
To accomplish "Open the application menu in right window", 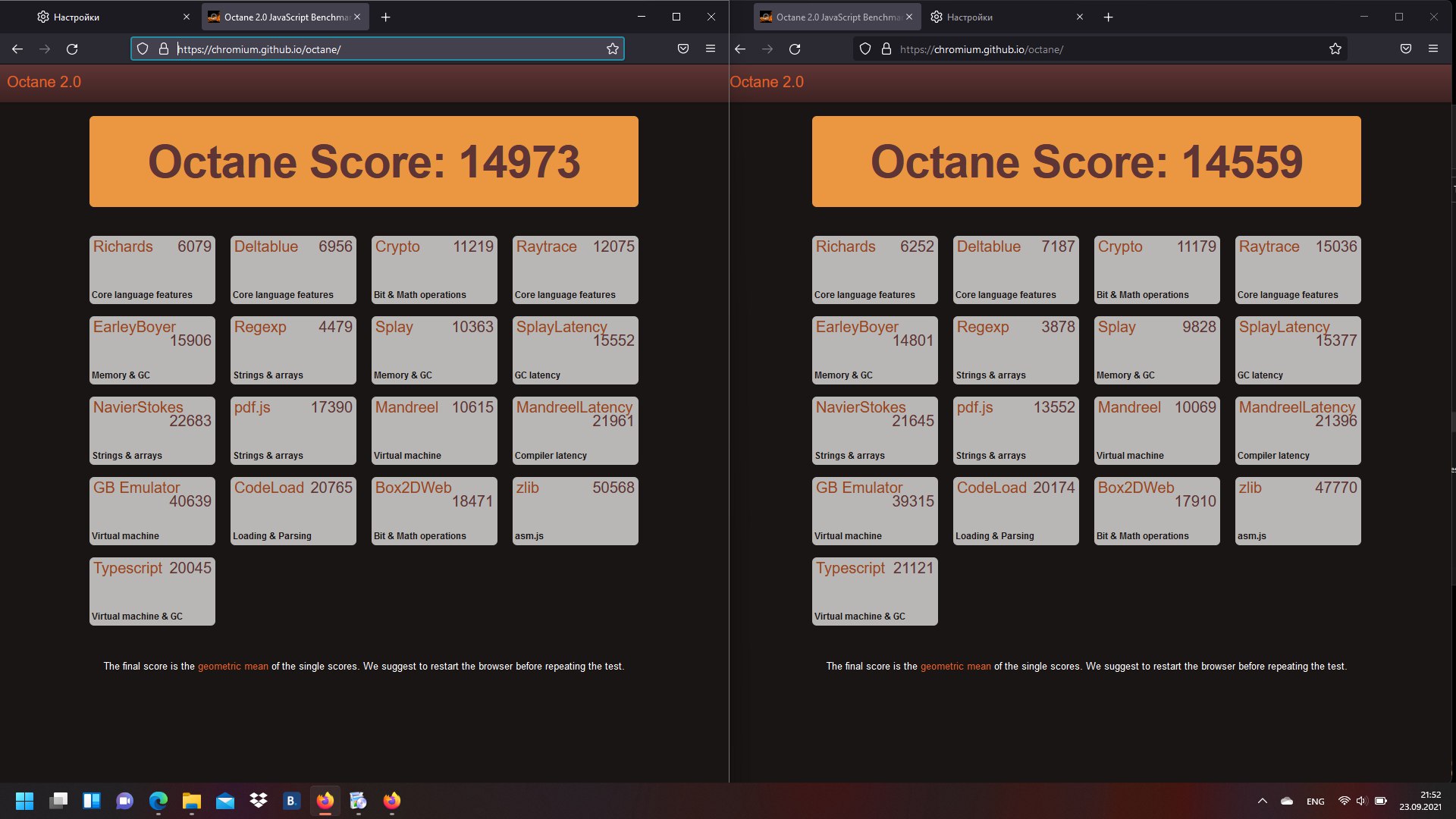I will tap(1433, 49).
